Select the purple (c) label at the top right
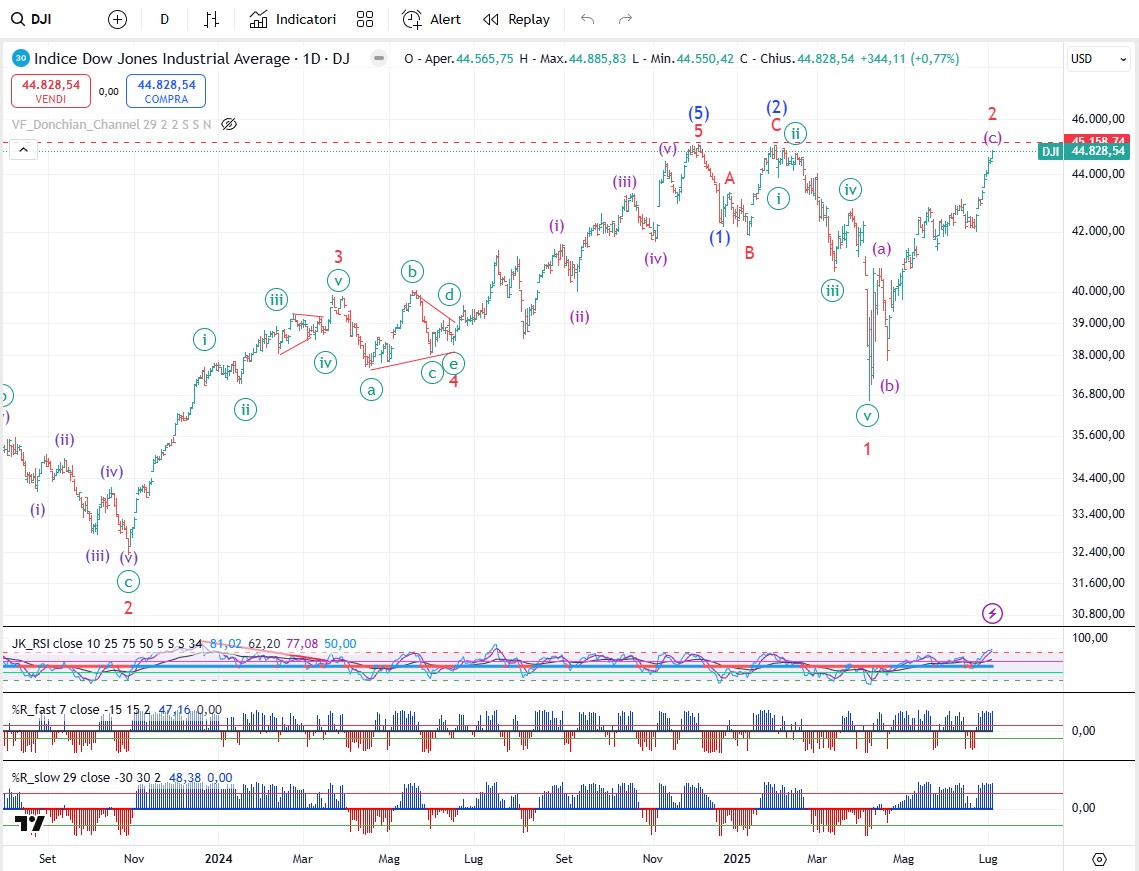The height and width of the screenshot is (871, 1139). pyautogui.click(x=993, y=138)
